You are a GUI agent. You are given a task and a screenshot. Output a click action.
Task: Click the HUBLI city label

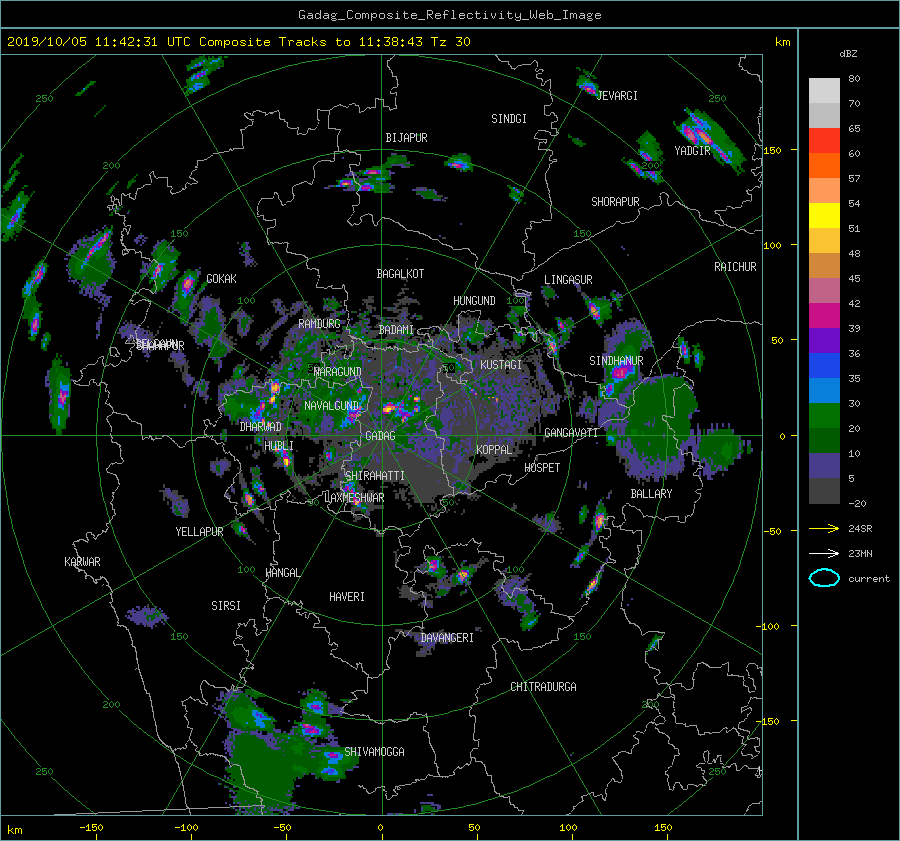tap(278, 446)
